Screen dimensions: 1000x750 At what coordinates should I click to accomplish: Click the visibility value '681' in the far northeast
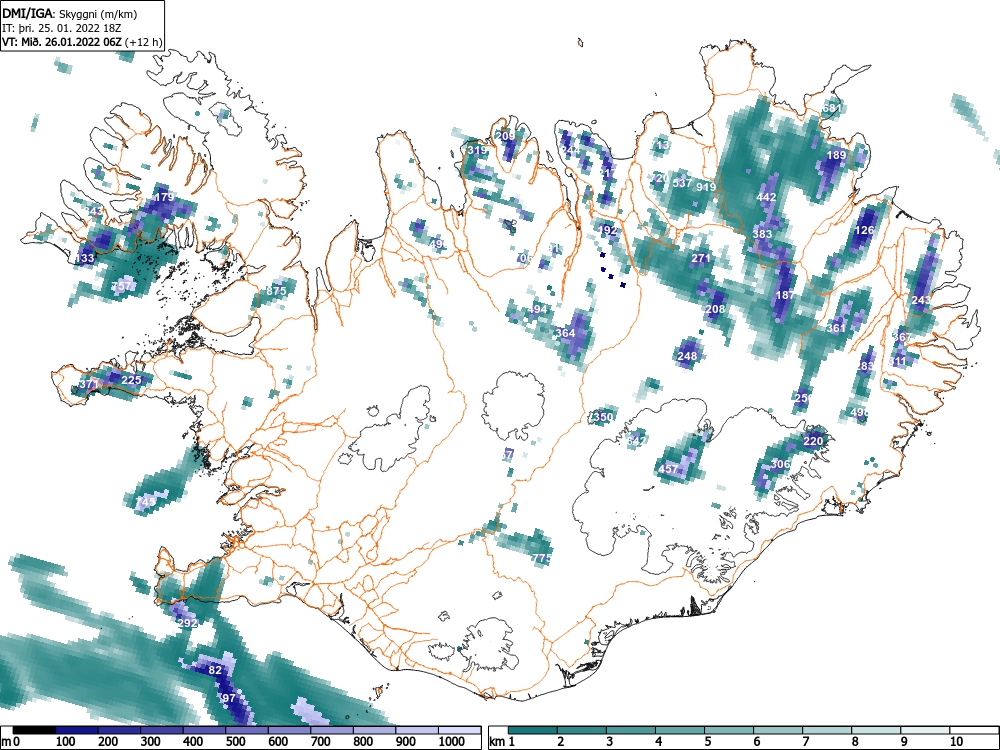(x=831, y=108)
